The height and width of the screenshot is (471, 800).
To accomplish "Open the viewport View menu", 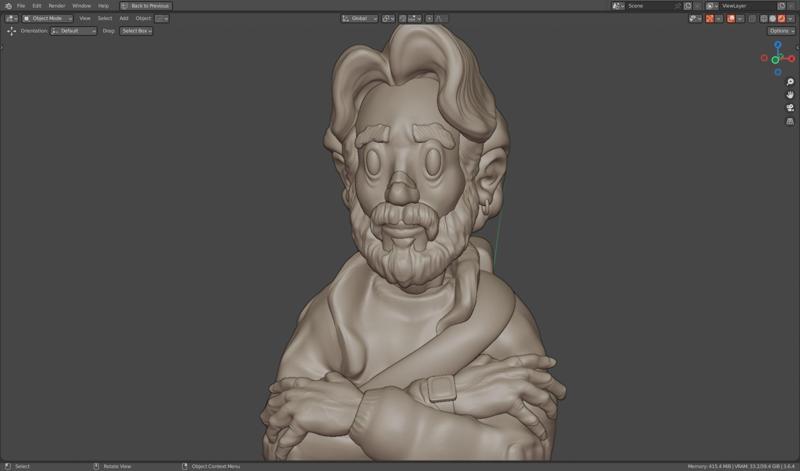I will [85, 18].
